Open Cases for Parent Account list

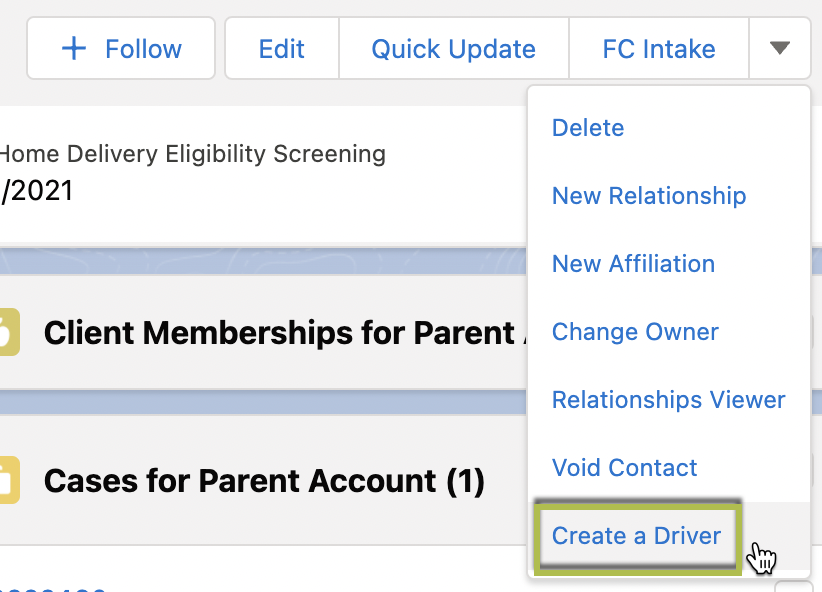pyautogui.click(x=264, y=480)
